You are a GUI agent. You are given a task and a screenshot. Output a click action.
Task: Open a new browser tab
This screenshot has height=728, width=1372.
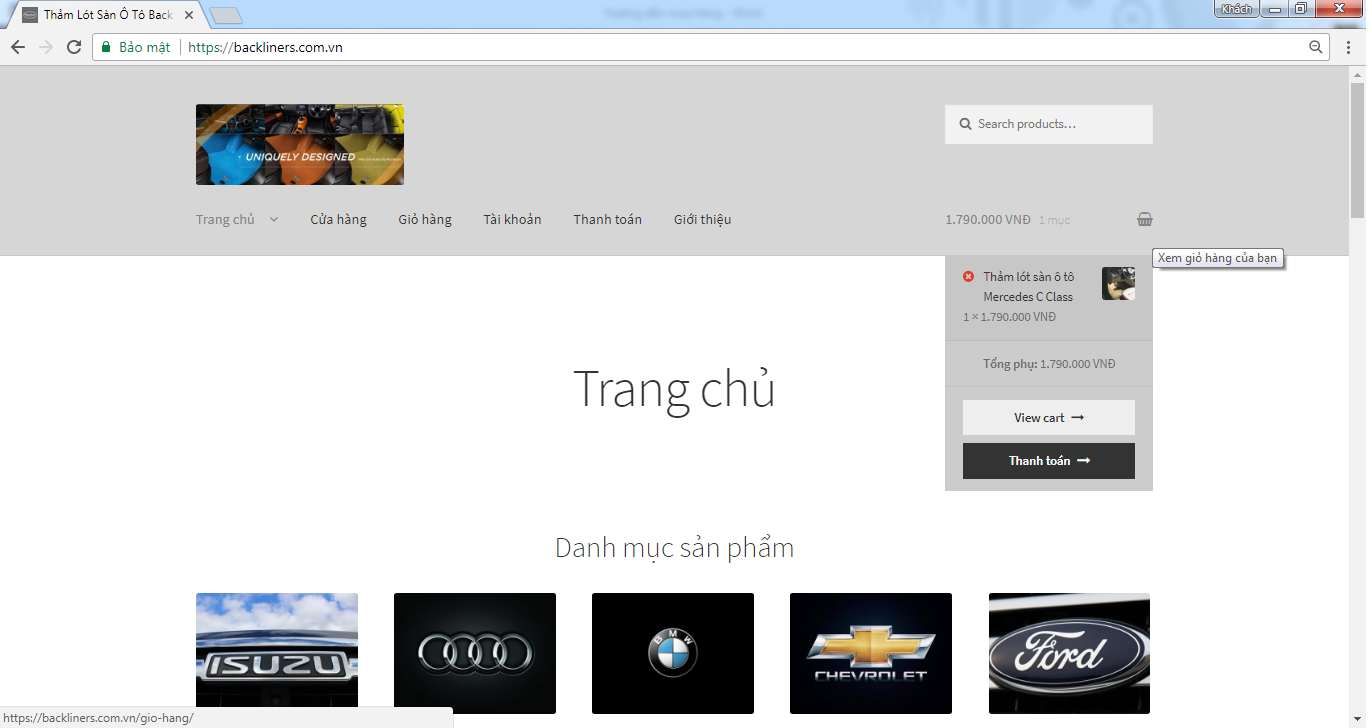point(226,15)
